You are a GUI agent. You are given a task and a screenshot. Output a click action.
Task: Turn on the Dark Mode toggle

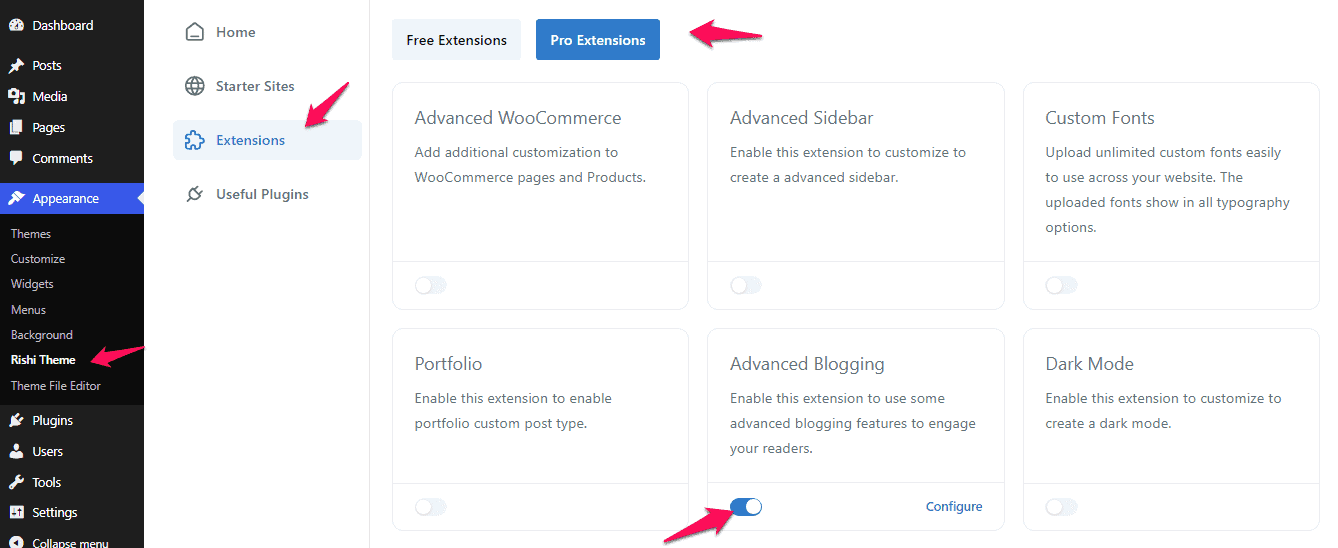pyautogui.click(x=1061, y=507)
